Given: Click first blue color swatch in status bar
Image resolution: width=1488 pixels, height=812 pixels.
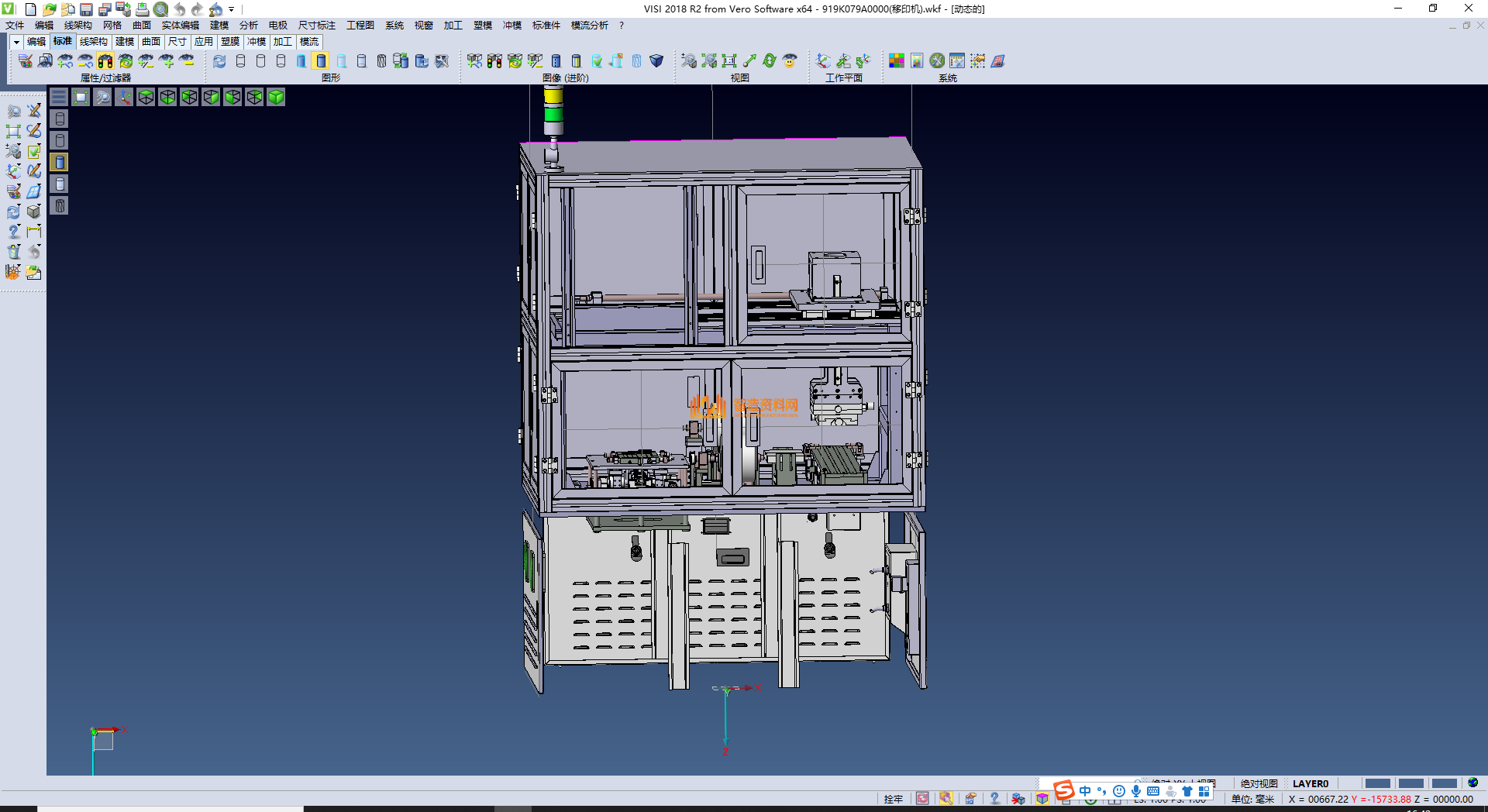Looking at the screenshot, I should click(x=1377, y=783).
